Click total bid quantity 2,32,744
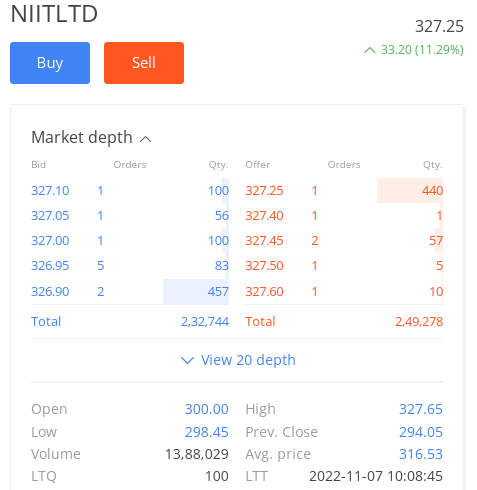The width and height of the screenshot is (477, 490). [205, 322]
